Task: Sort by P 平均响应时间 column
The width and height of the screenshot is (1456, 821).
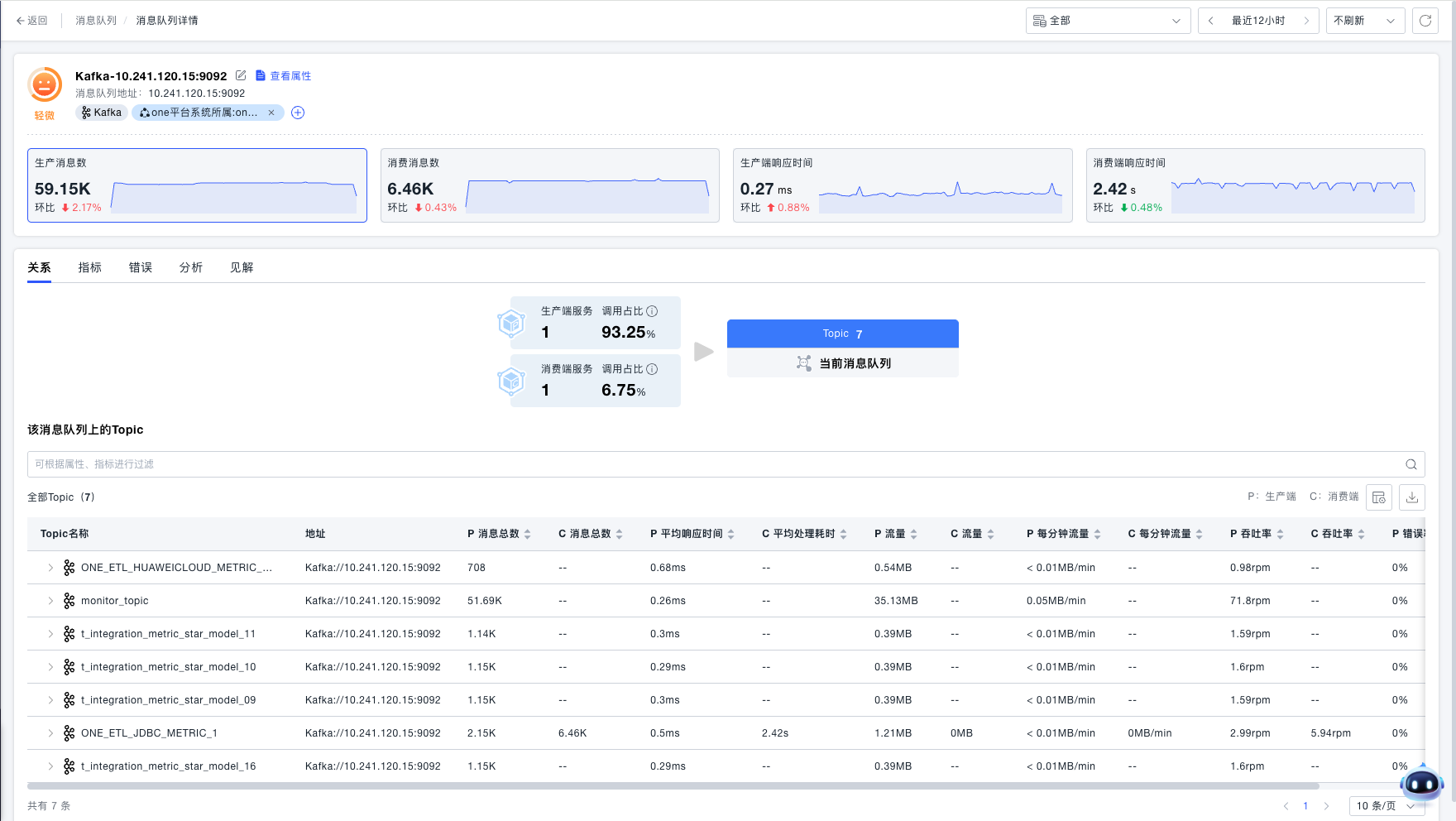Action: [x=730, y=534]
